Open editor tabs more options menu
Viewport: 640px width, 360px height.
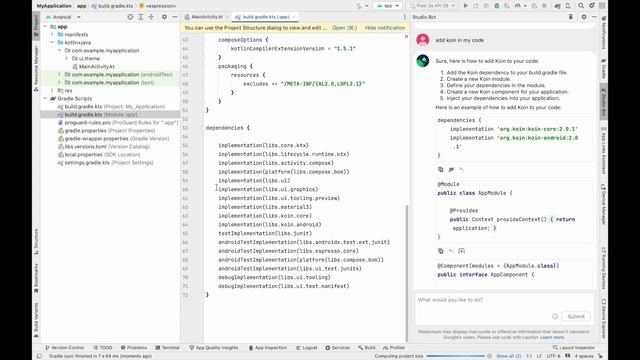tap(404, 17)
